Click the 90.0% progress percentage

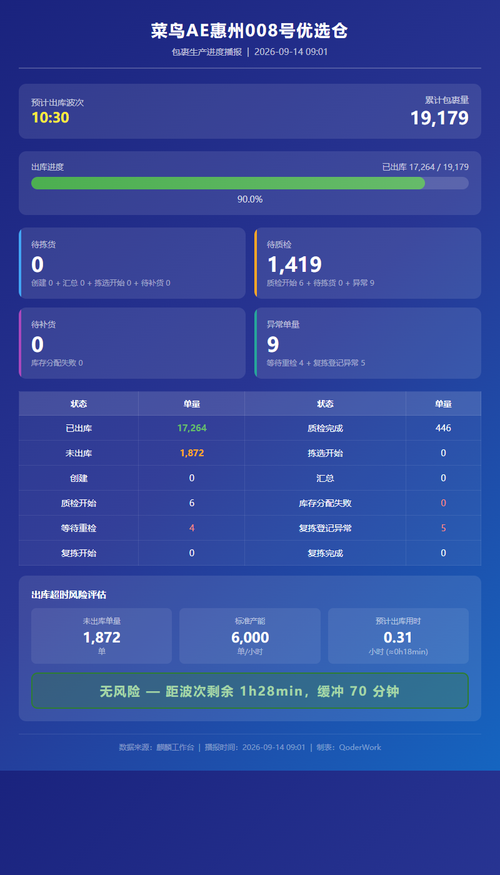249,199
